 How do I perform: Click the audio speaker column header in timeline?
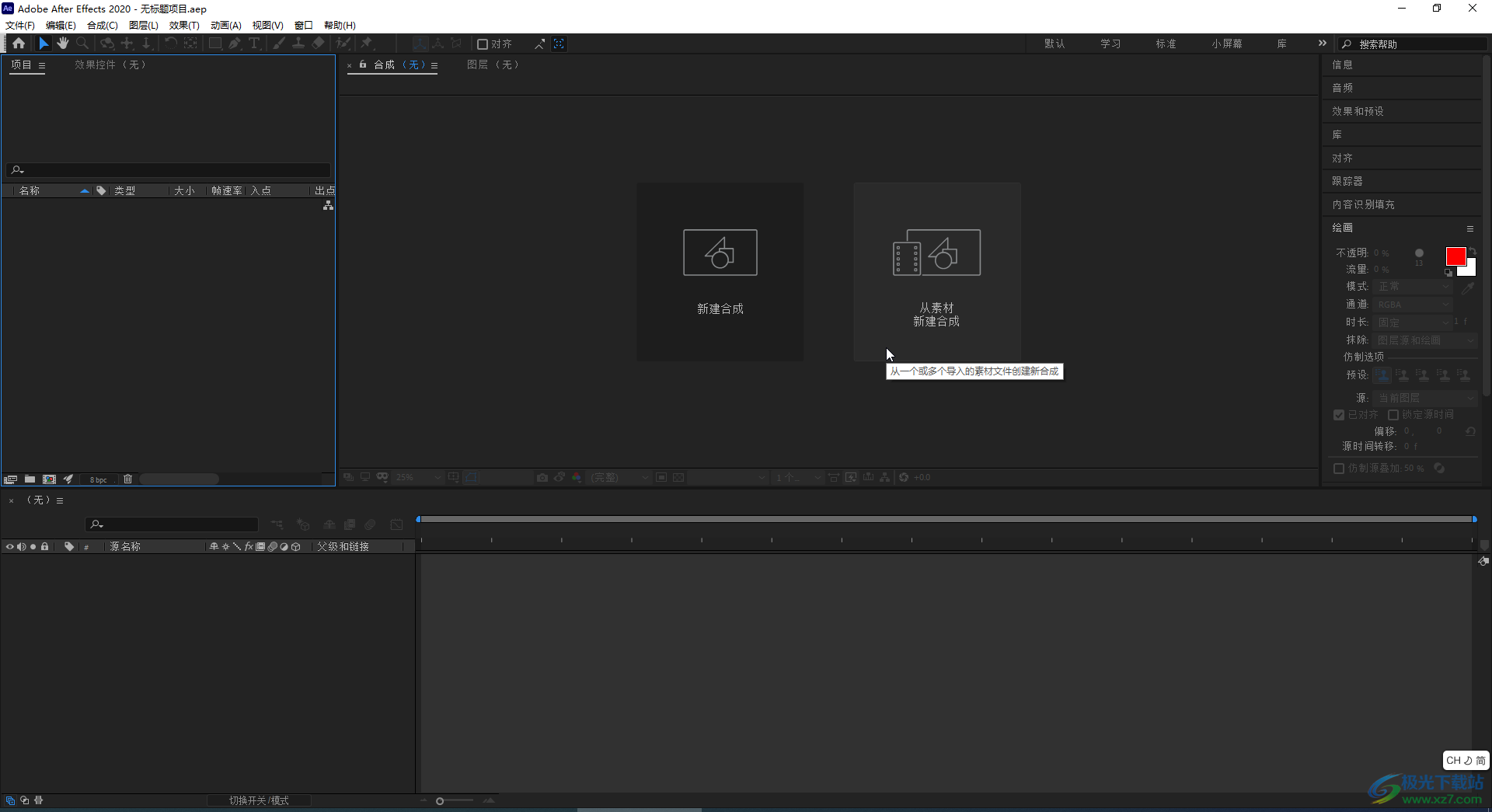point(22,547)
